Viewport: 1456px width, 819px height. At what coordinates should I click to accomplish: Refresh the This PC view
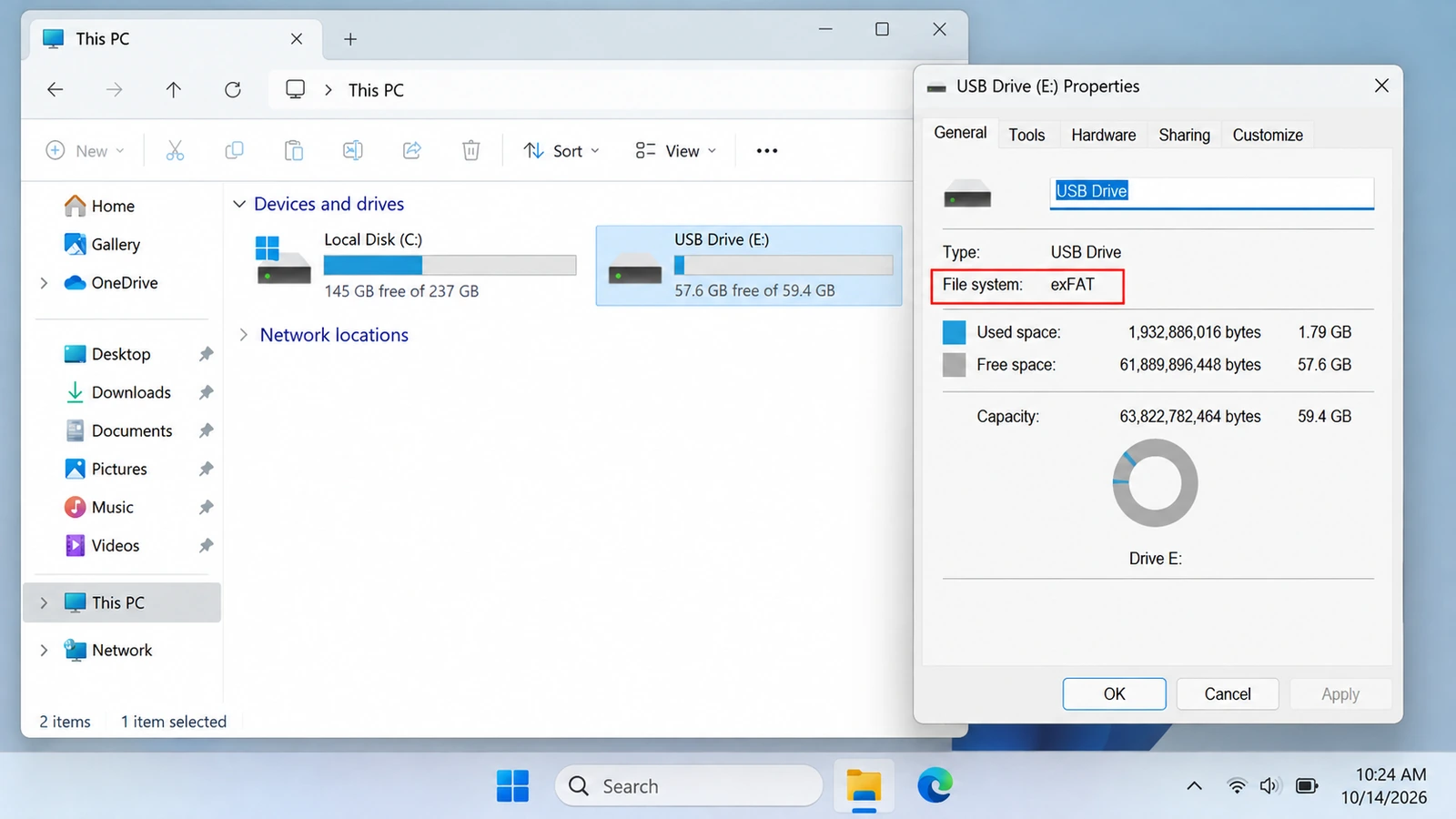pyautogui.click(x=233, y=89)
